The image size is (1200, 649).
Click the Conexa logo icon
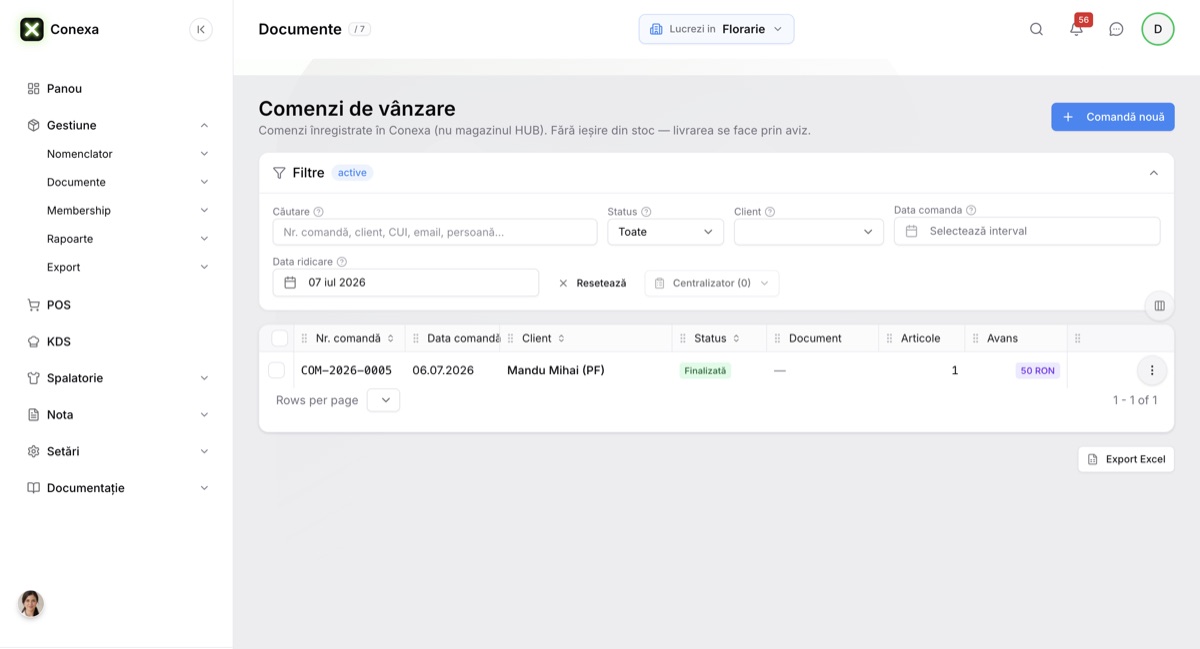pos(32,29)
